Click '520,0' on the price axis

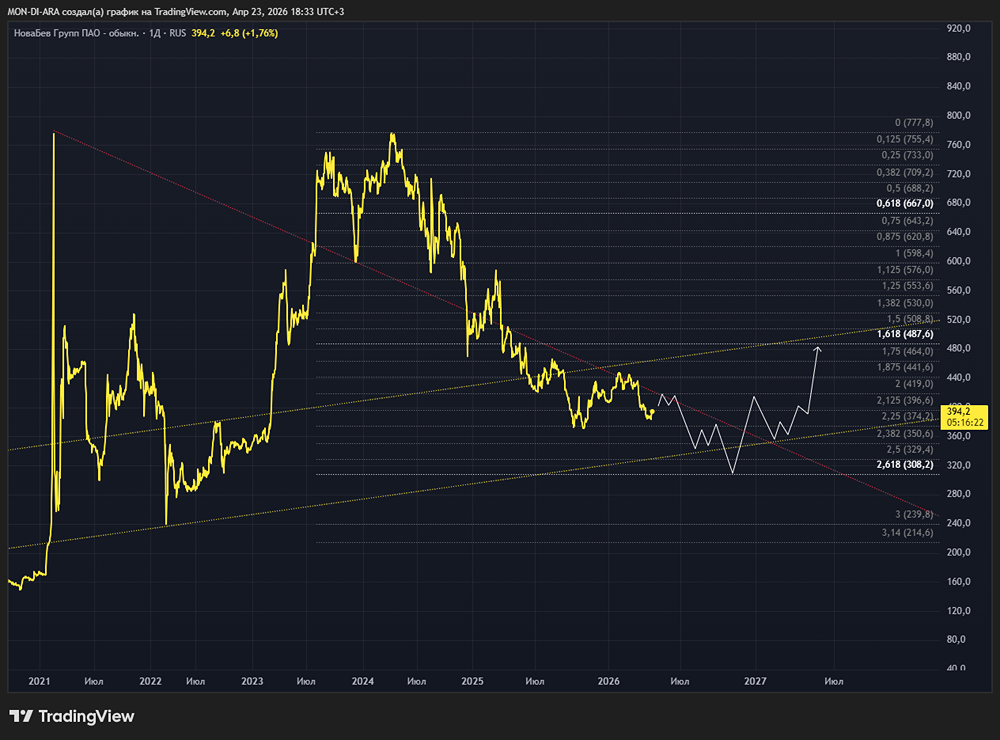(x=959, y=319)
